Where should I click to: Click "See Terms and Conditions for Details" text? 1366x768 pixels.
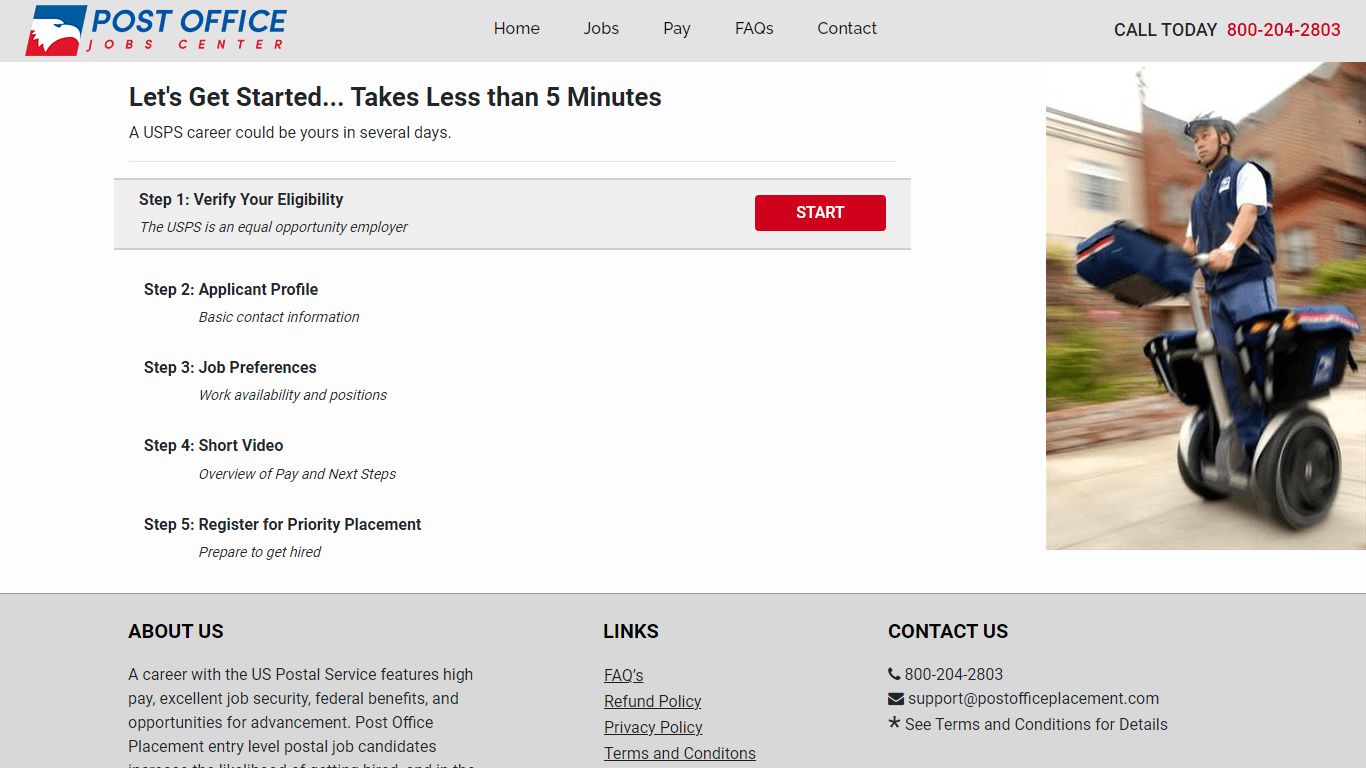pos(1036,724)
